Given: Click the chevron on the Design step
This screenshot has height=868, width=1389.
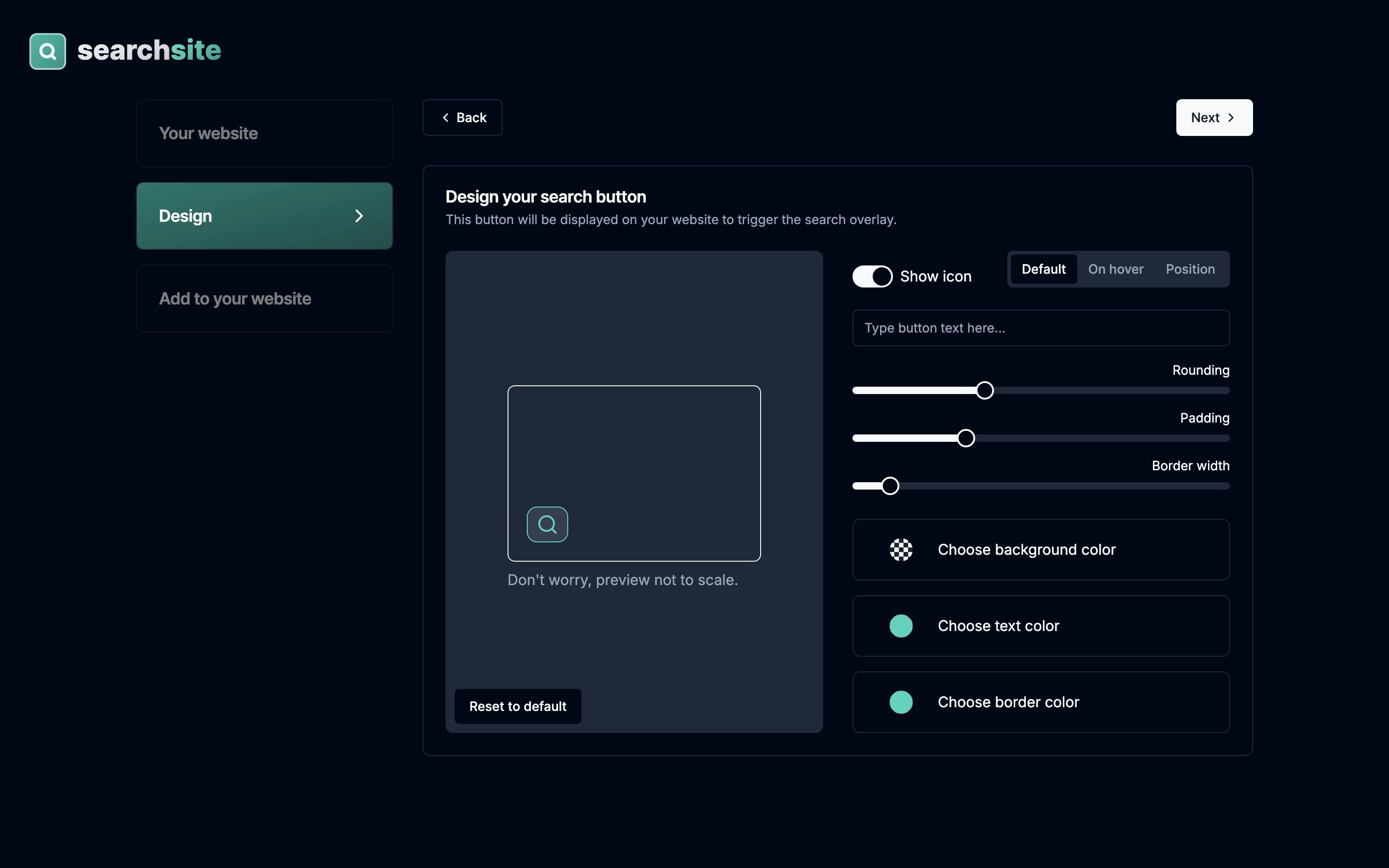Looking at the screenshot, I should [x=359, y=216].
